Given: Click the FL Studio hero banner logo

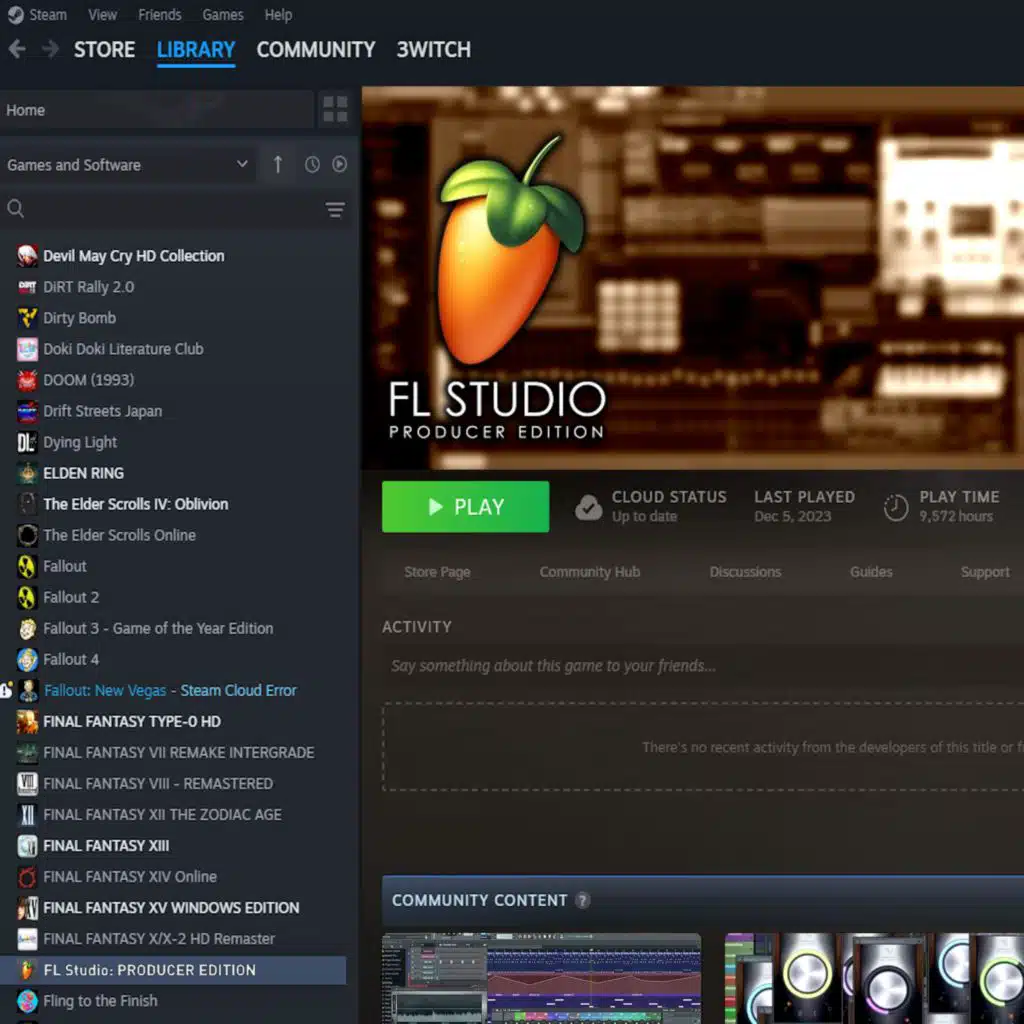Looking at the screenshot, I should pos(499,287).
